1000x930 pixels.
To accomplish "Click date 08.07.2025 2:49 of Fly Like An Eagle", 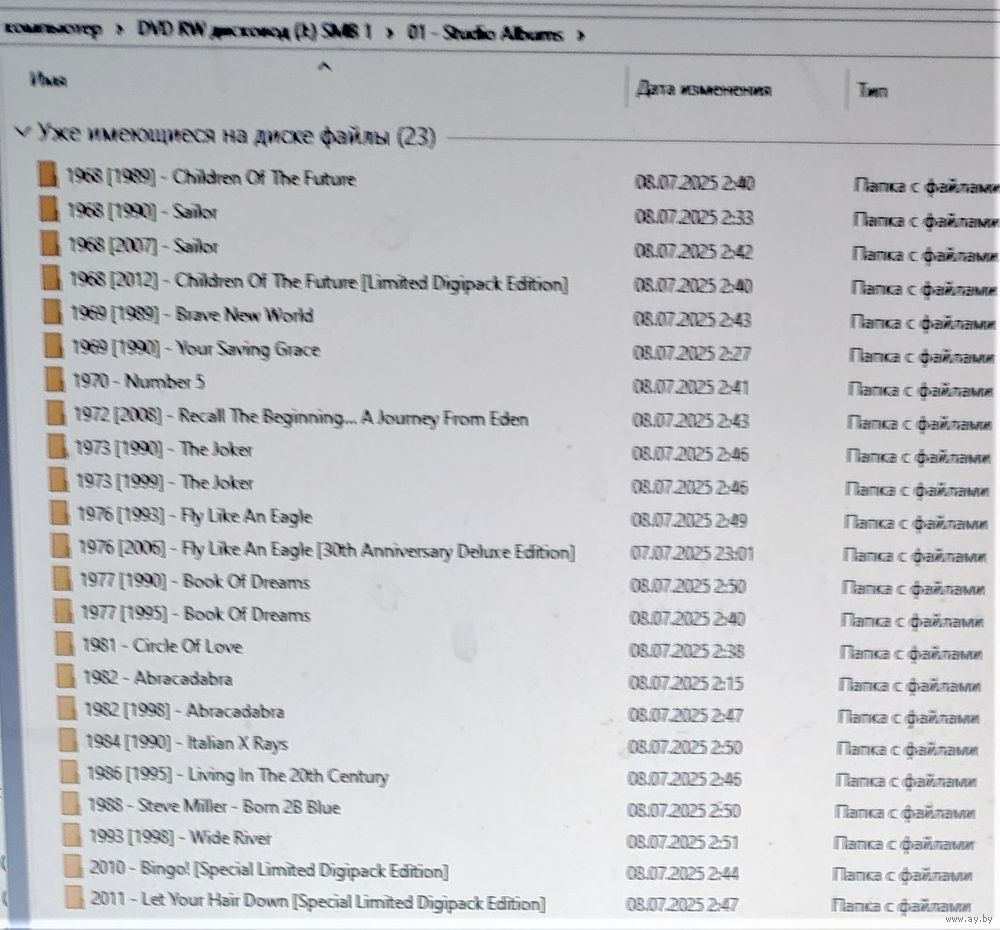I will 689,520.
